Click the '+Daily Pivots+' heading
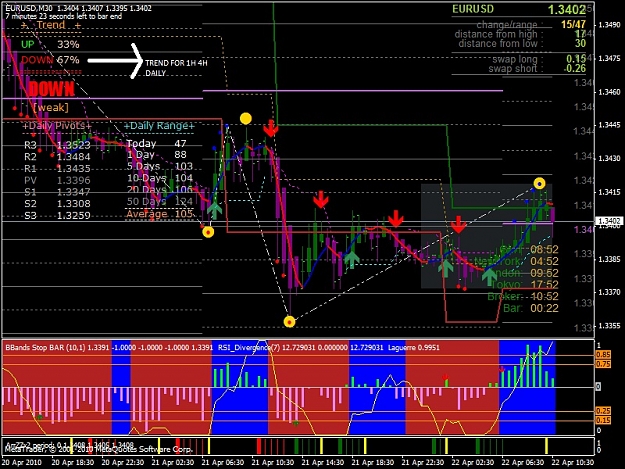 pos(57,126)
